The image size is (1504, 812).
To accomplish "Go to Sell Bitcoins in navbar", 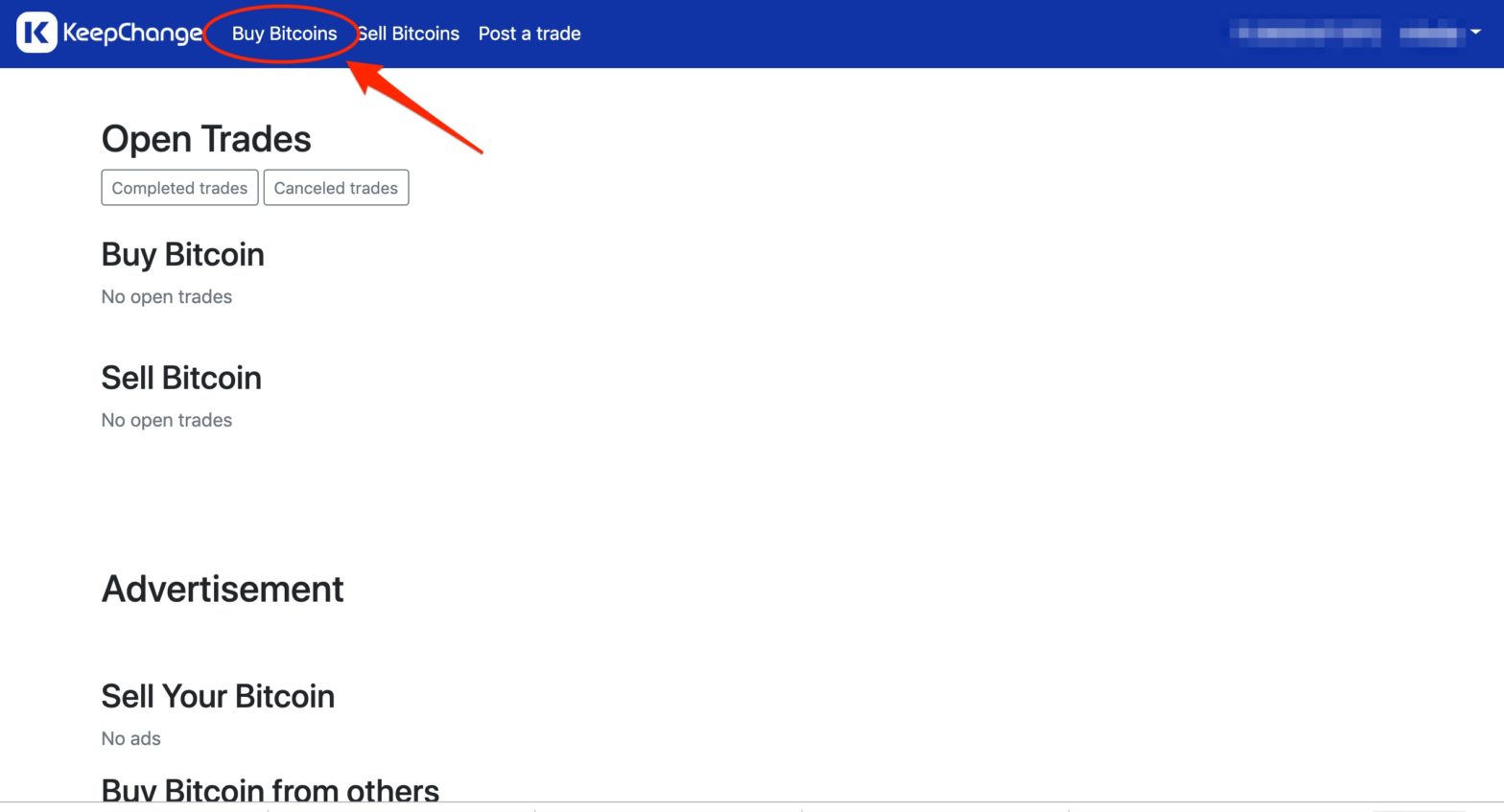I will (x=410, y=34).
